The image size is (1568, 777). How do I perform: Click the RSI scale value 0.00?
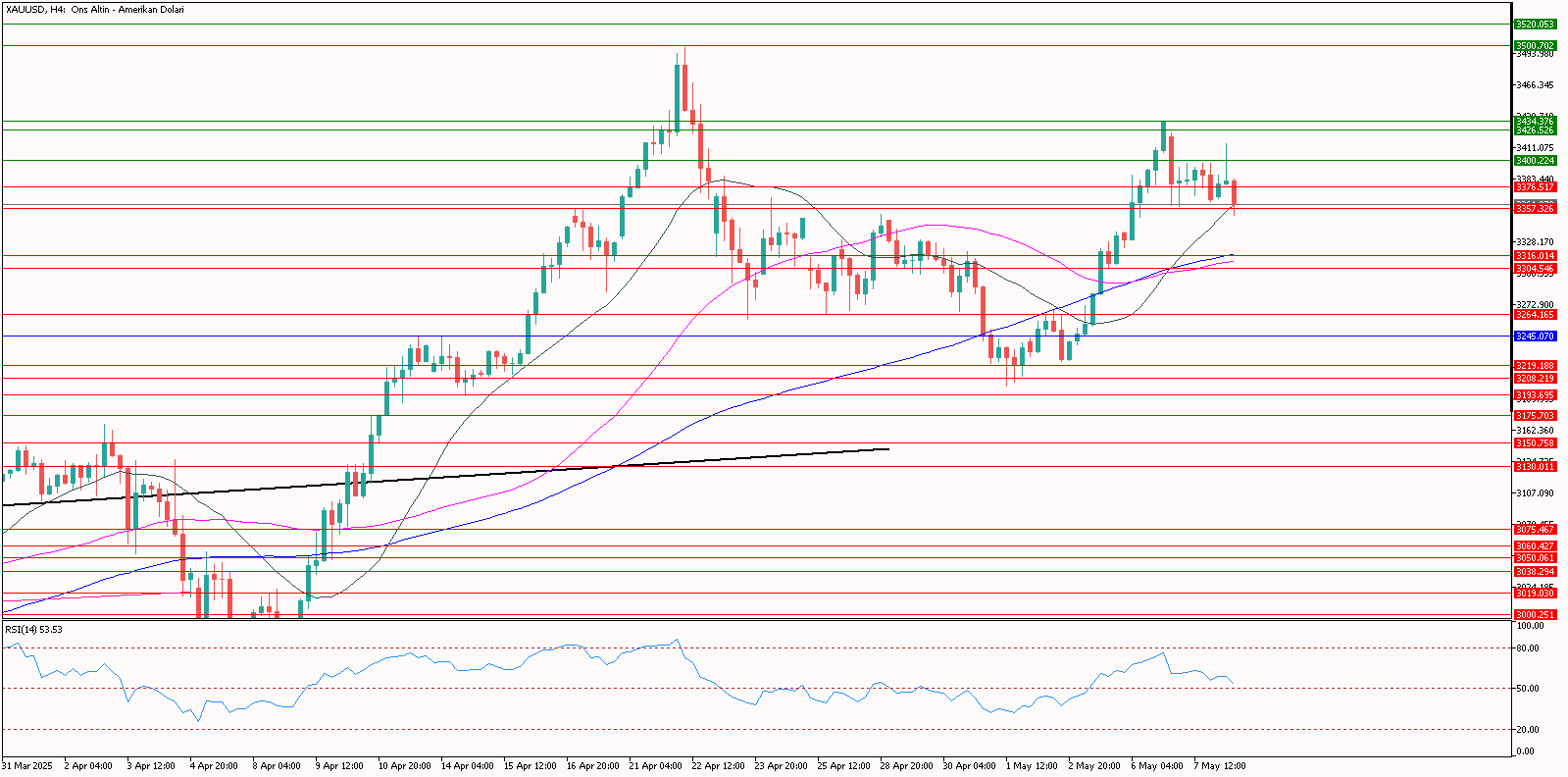coord(1525,751)
